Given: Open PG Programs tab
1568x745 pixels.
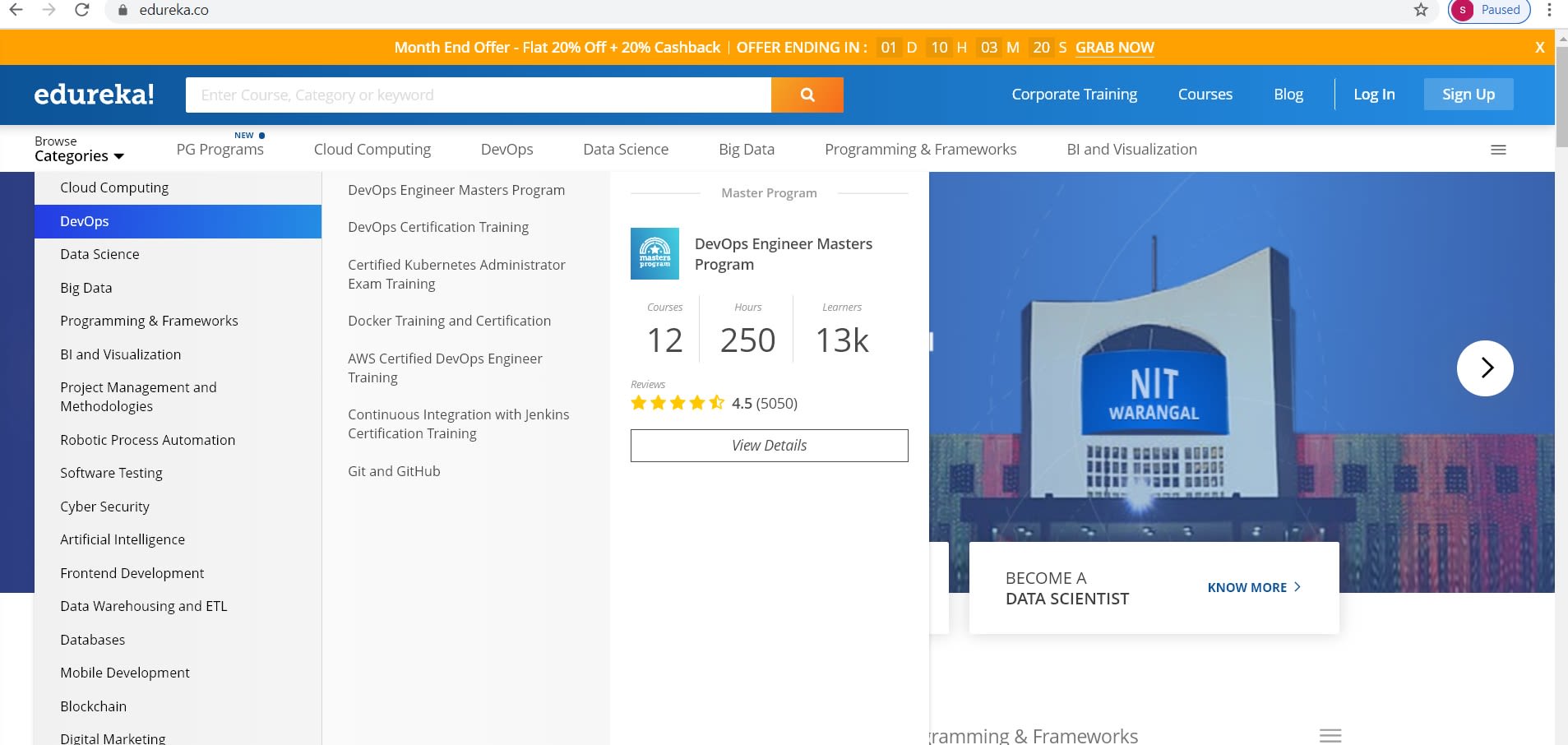Looking at the screenshot, I should (x=220, y=149).
